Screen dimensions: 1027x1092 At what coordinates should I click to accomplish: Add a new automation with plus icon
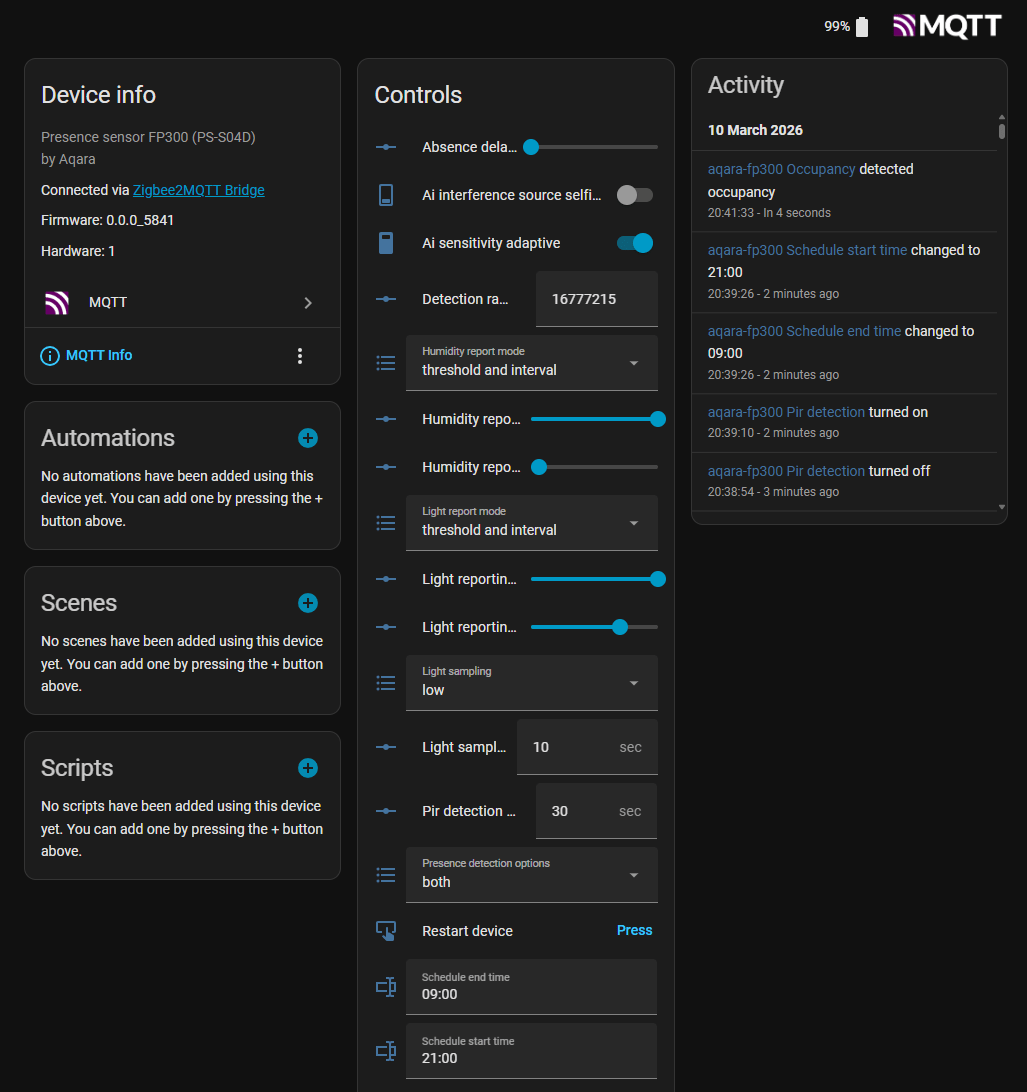click(x=308, y=438)
